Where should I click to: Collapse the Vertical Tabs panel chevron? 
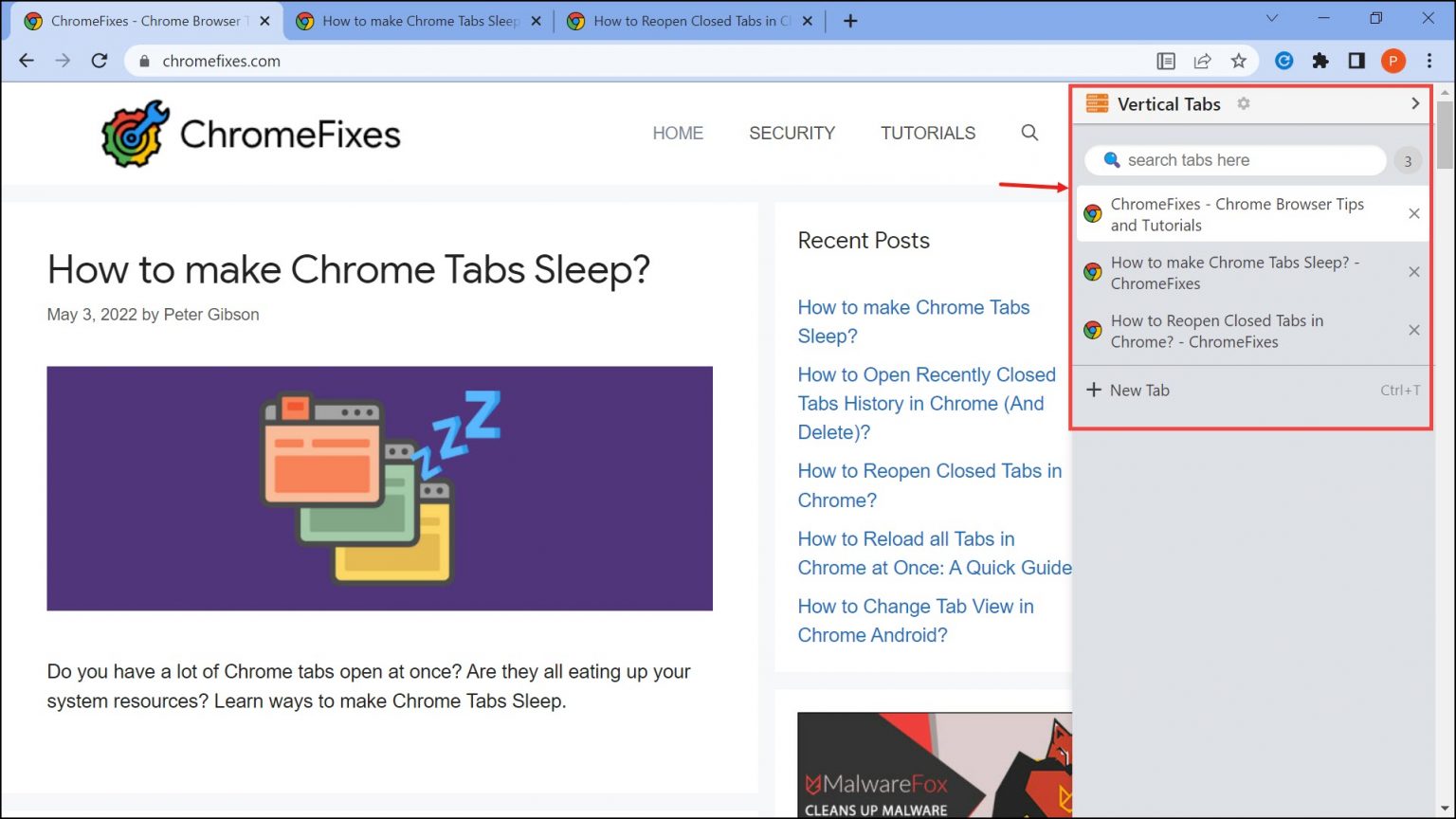1414,104
